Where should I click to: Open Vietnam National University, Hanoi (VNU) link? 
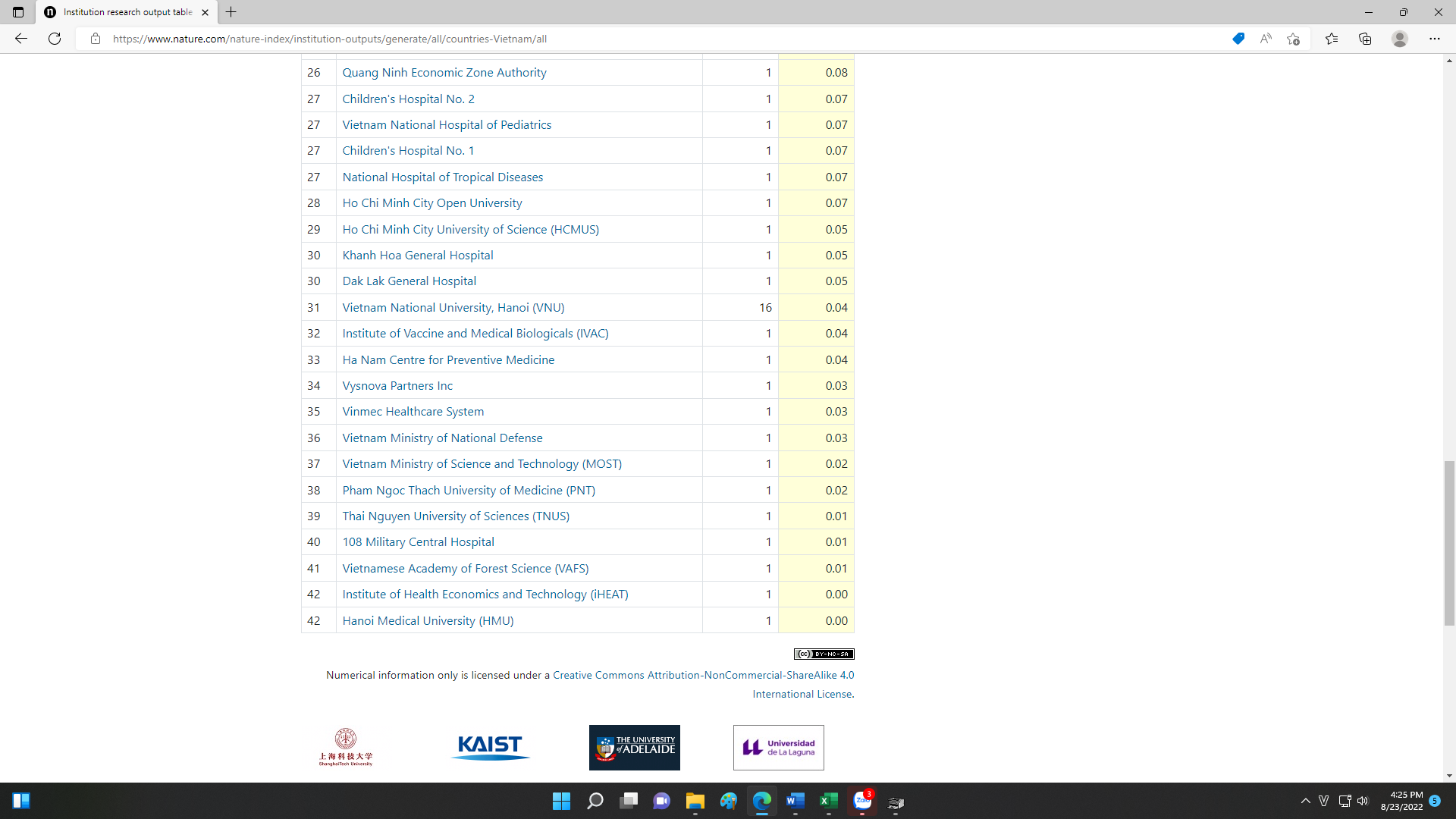click(x=453, y=307)
